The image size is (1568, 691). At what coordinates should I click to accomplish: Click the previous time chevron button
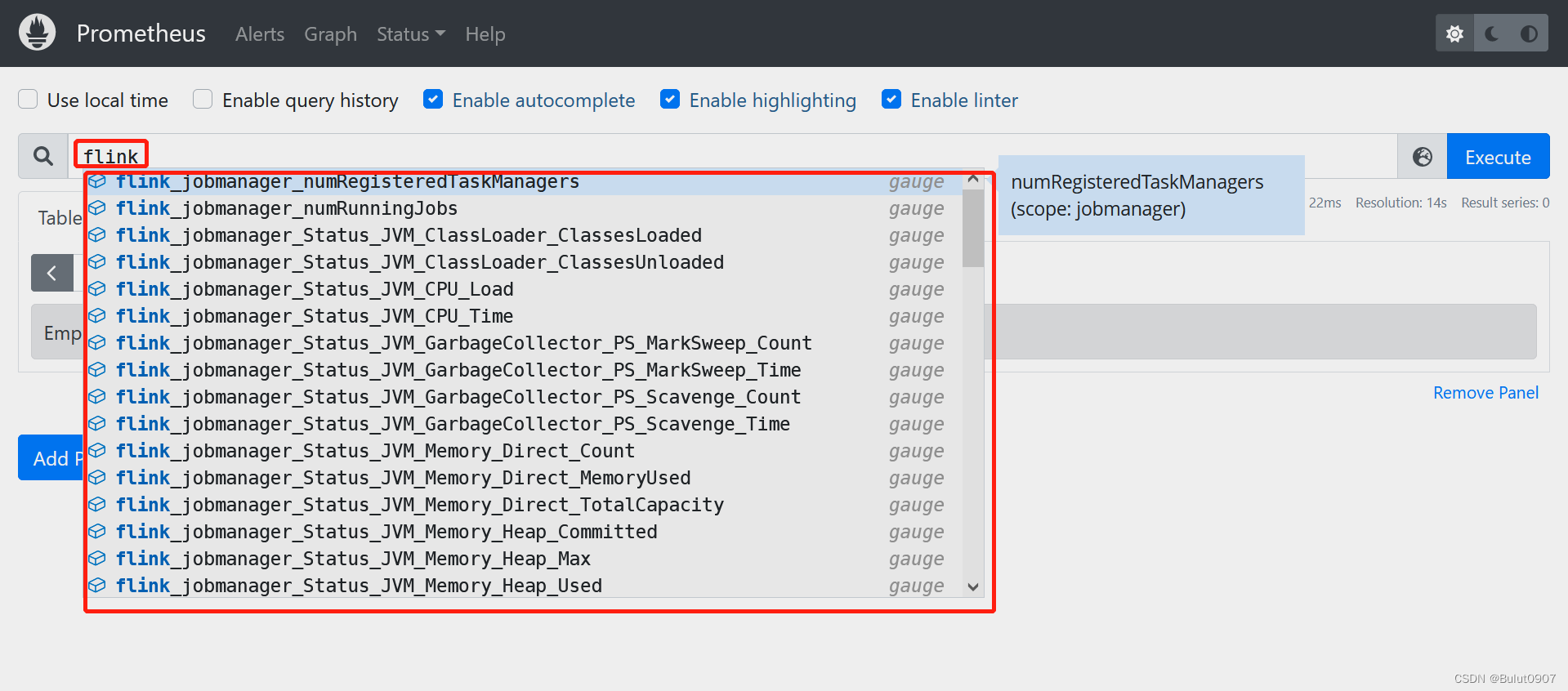(x=51, y=273)
